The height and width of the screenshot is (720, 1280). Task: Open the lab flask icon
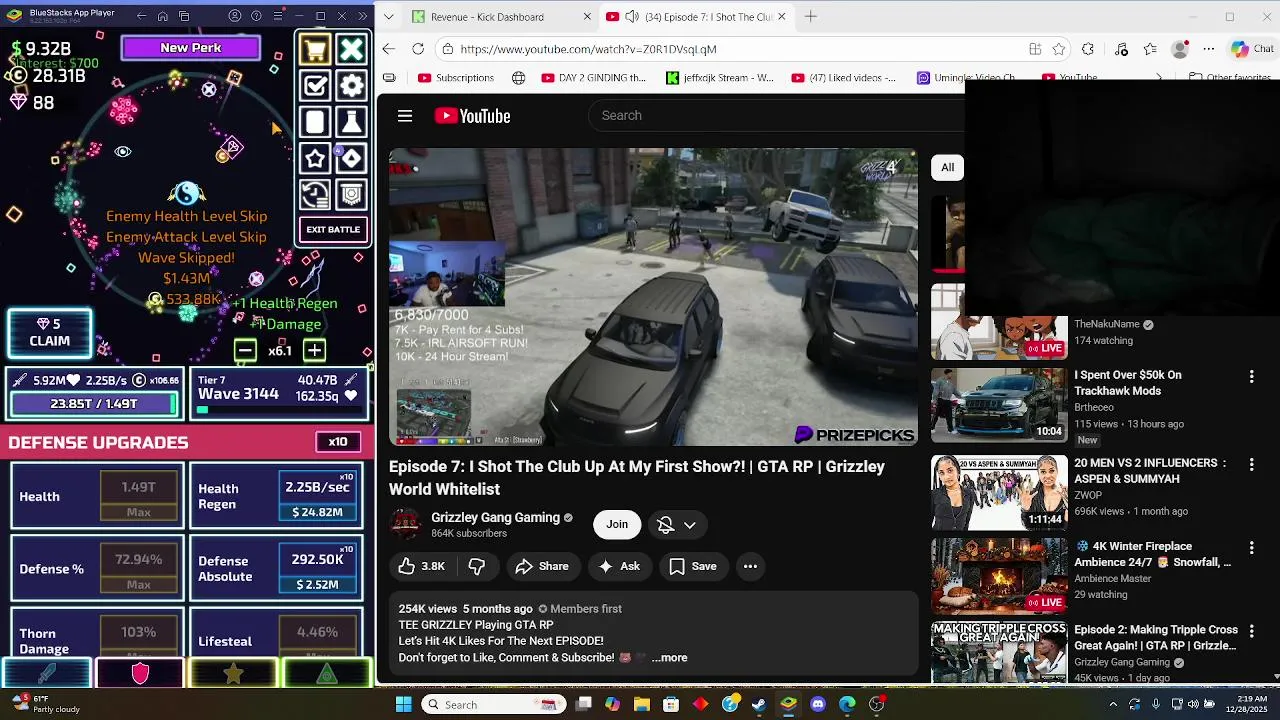(351, 122)
